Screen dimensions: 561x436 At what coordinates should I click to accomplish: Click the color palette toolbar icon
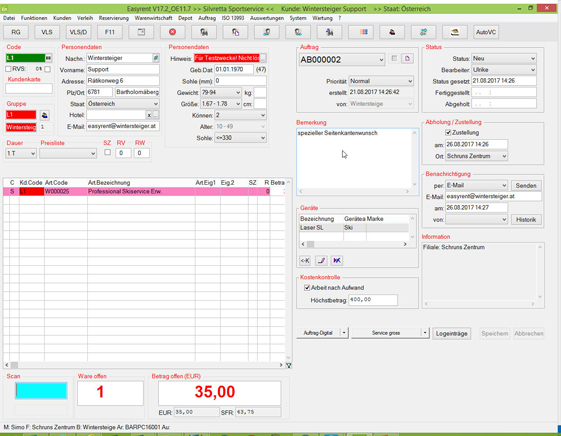click(364, 32)
